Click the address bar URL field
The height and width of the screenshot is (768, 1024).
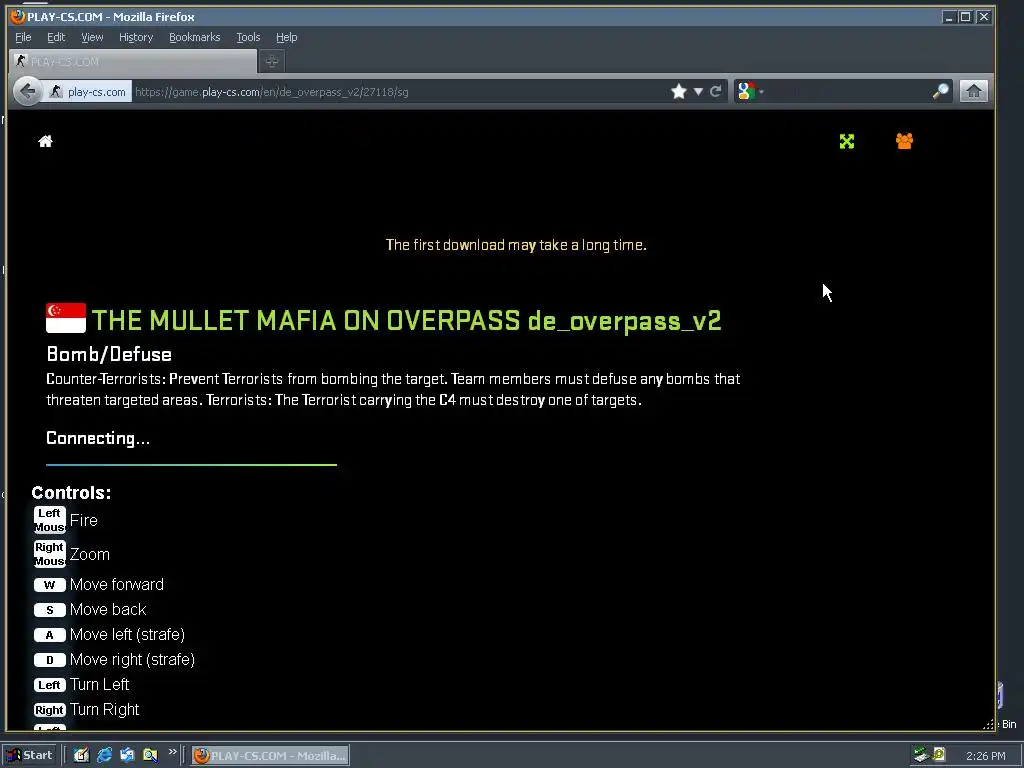click(x=398, y=92)
